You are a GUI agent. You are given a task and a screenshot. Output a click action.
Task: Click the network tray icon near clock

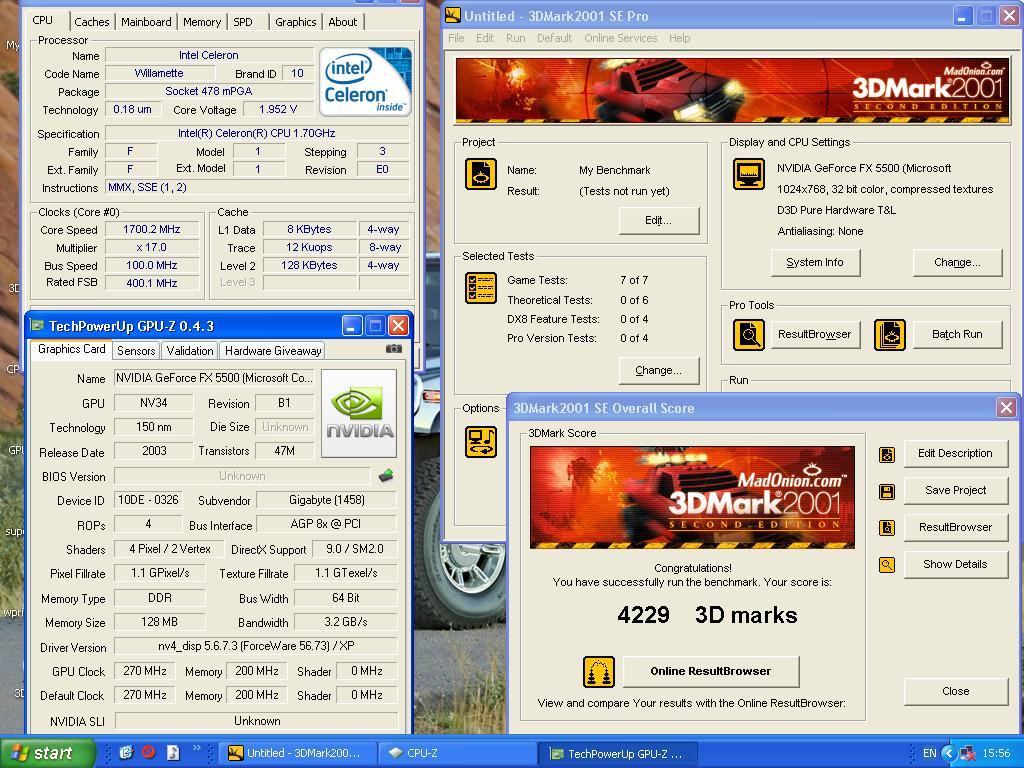(x=968, y=753)
